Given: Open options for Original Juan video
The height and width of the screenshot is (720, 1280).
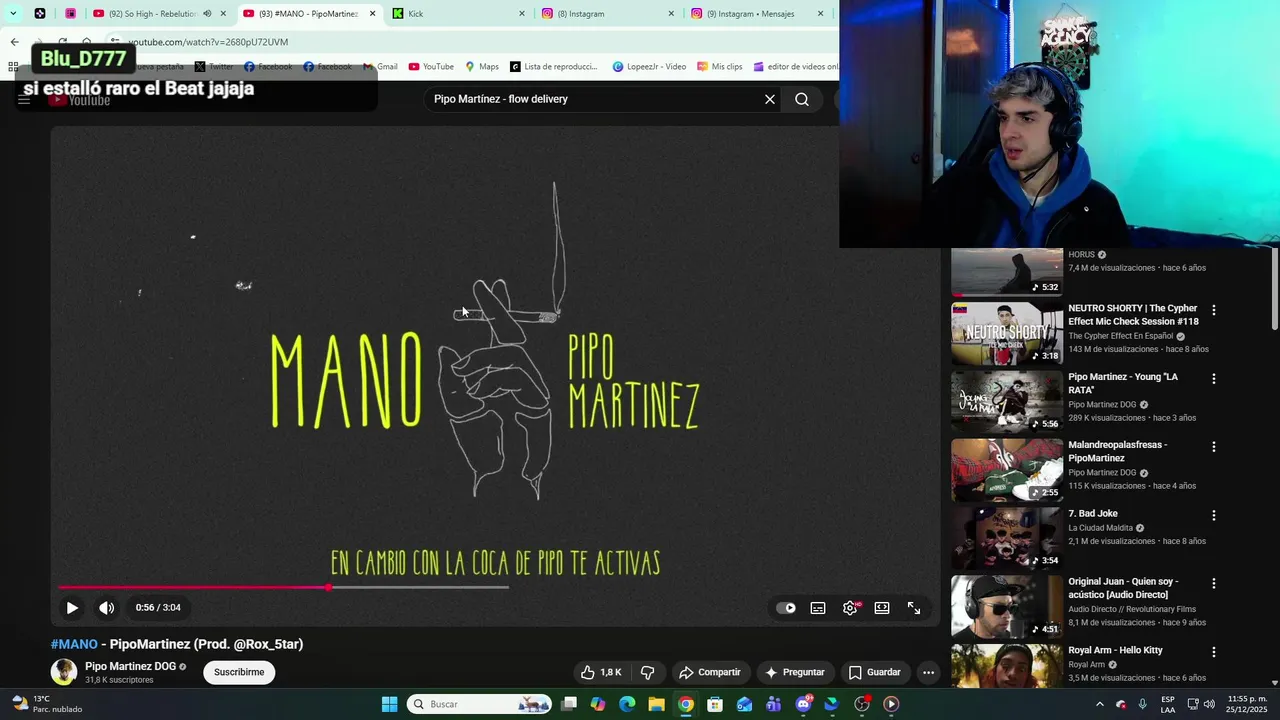Looking at the screenshot, I should click(1214, 583).
